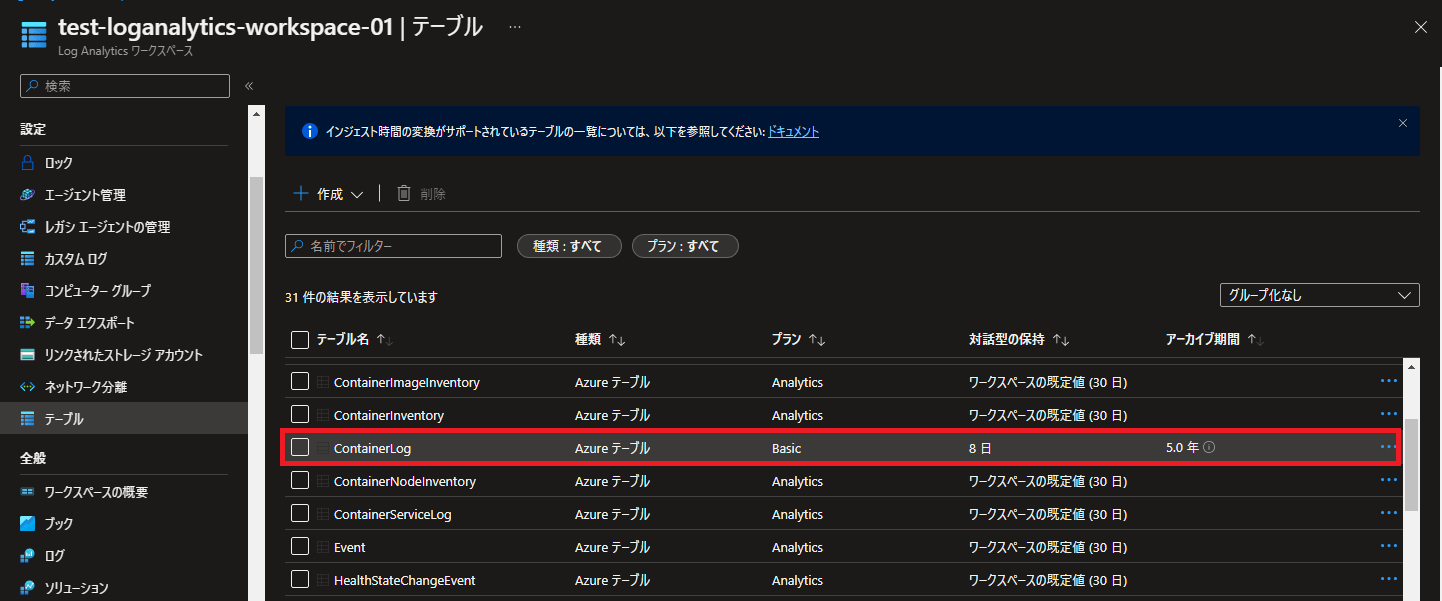Open the プラン : すべて filter
Image resolution: width=1442 pixels, height=601 pixels.
685,246
